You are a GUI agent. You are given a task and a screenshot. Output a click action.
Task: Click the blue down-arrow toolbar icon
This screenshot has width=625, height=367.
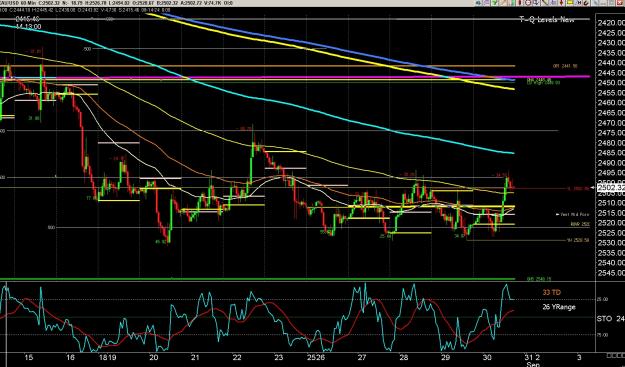(x=536, y=3)
